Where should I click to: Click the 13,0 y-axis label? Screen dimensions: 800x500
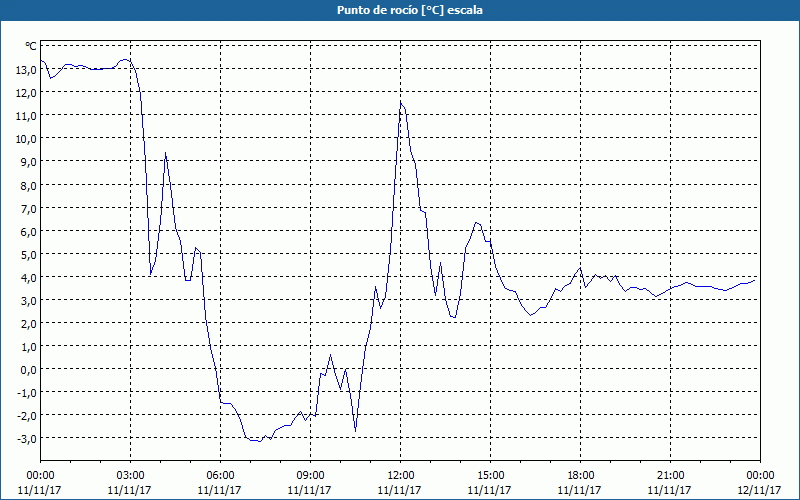tap(26, 70)
